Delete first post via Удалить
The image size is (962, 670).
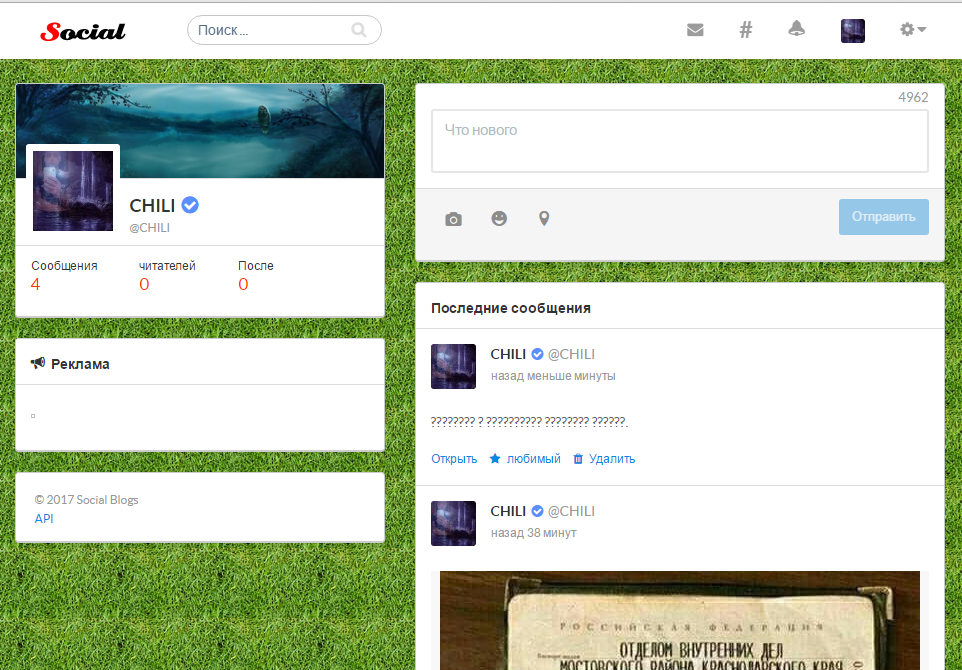point(604,459)
